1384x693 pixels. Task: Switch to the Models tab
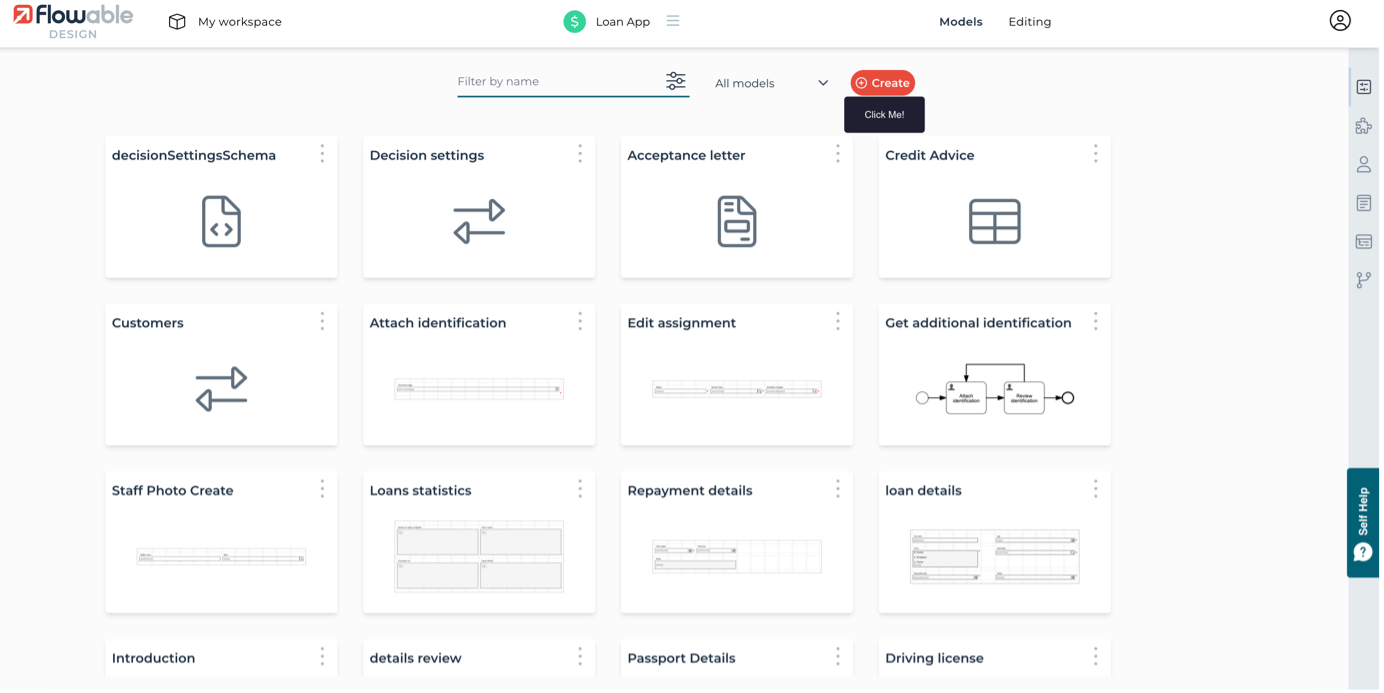(960, 21)
